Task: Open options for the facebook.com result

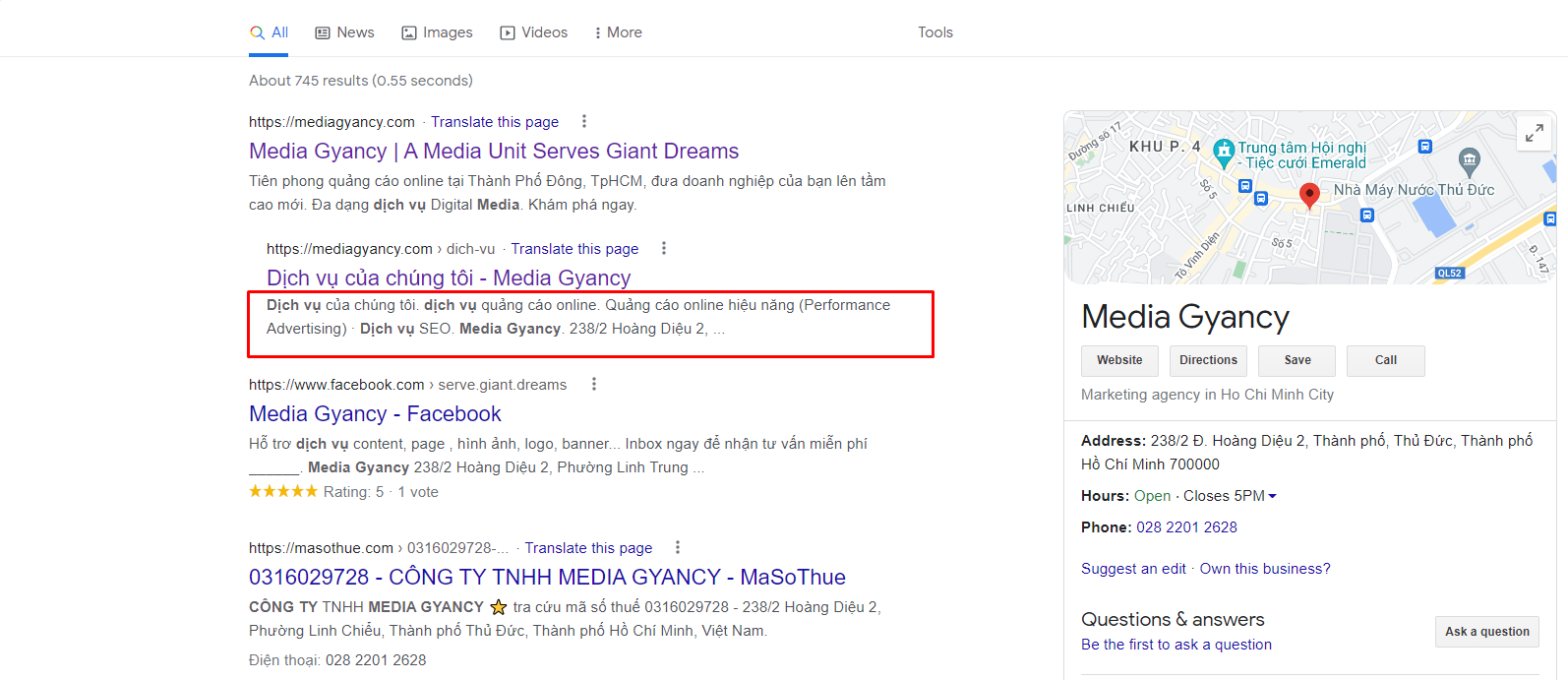Action: click(594, 384)
